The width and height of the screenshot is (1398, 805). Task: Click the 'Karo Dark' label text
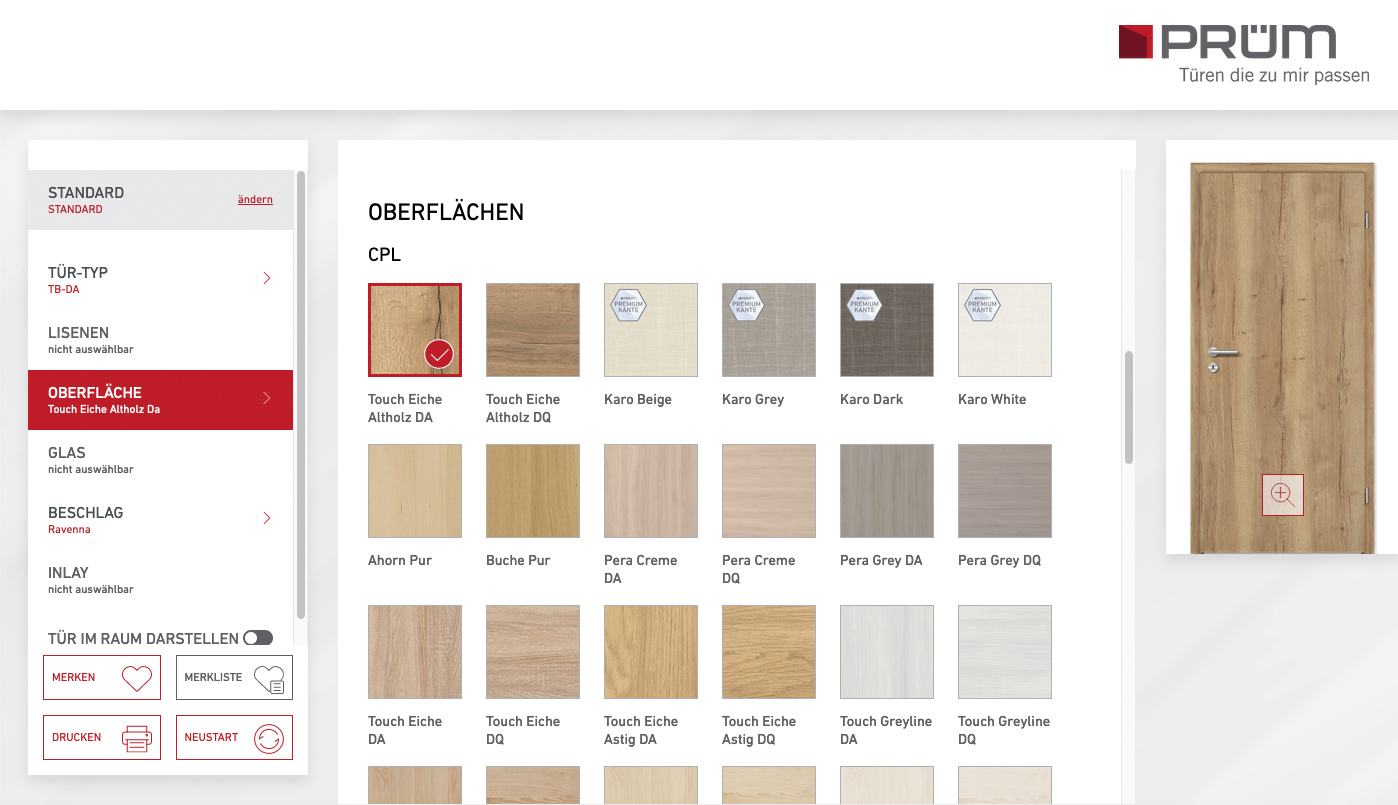[x=871, y=399]
